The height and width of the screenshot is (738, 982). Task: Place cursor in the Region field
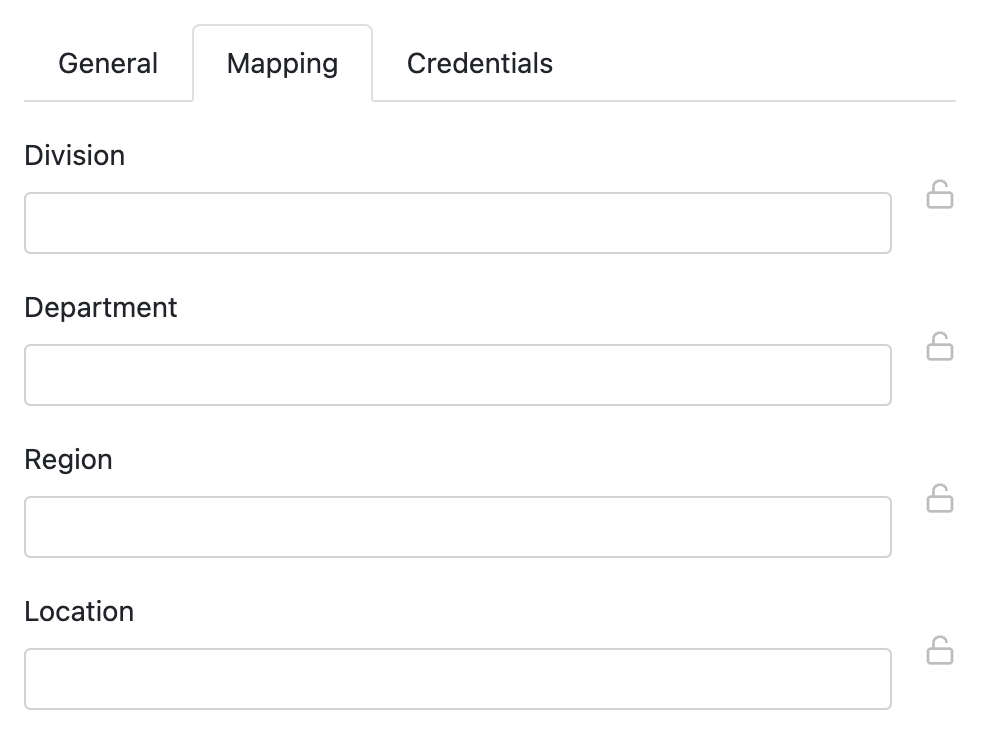[457, 527]
